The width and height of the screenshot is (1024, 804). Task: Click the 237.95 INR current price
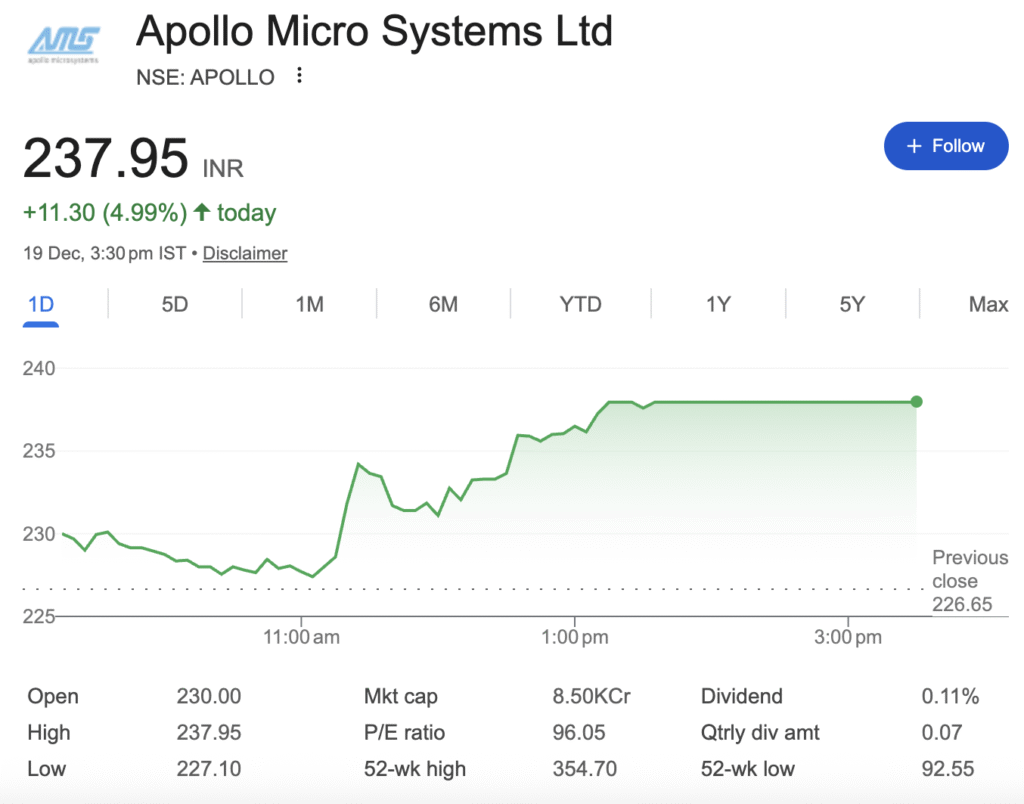click(106, 159)
